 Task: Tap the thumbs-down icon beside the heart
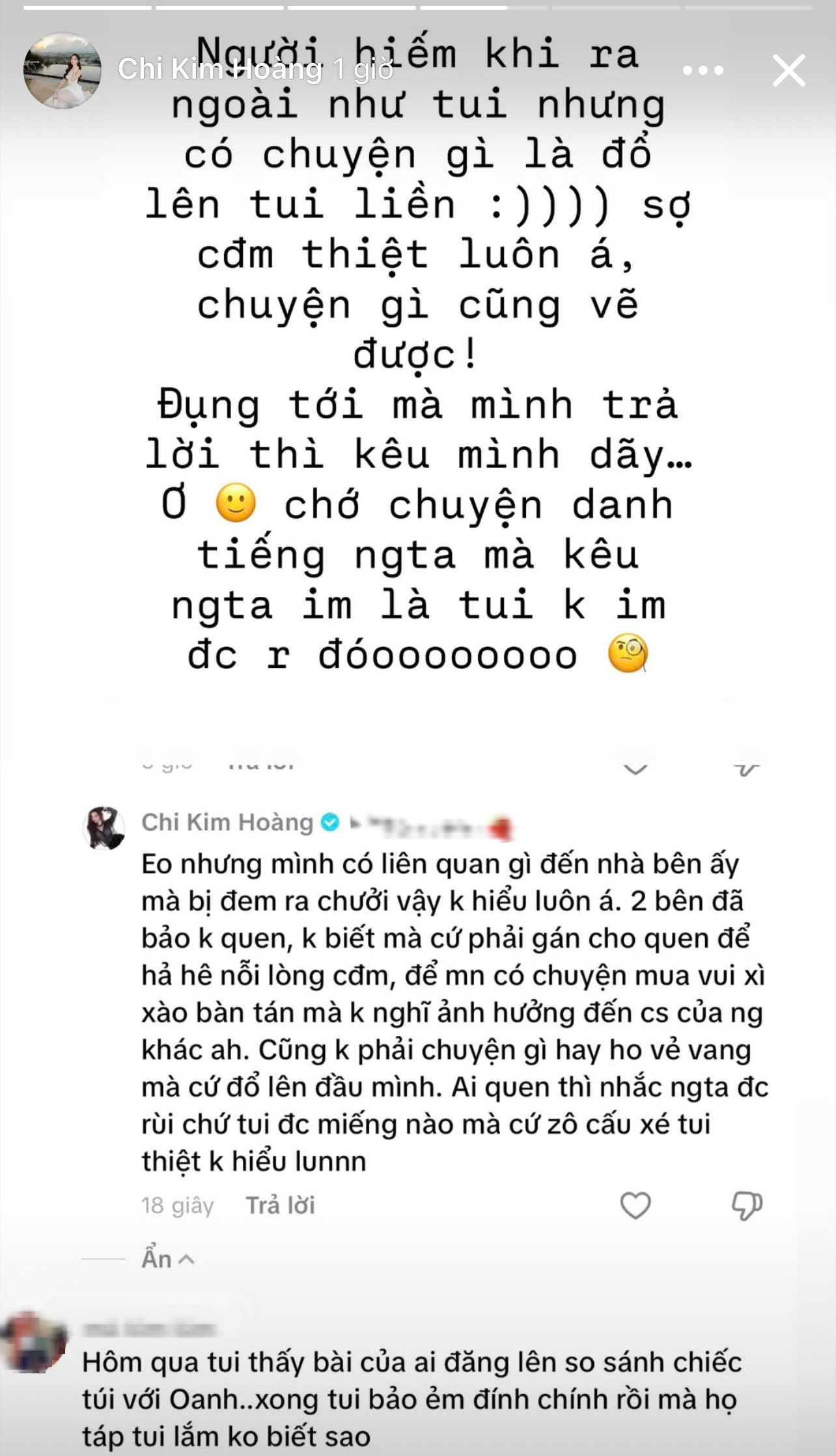746,1205
